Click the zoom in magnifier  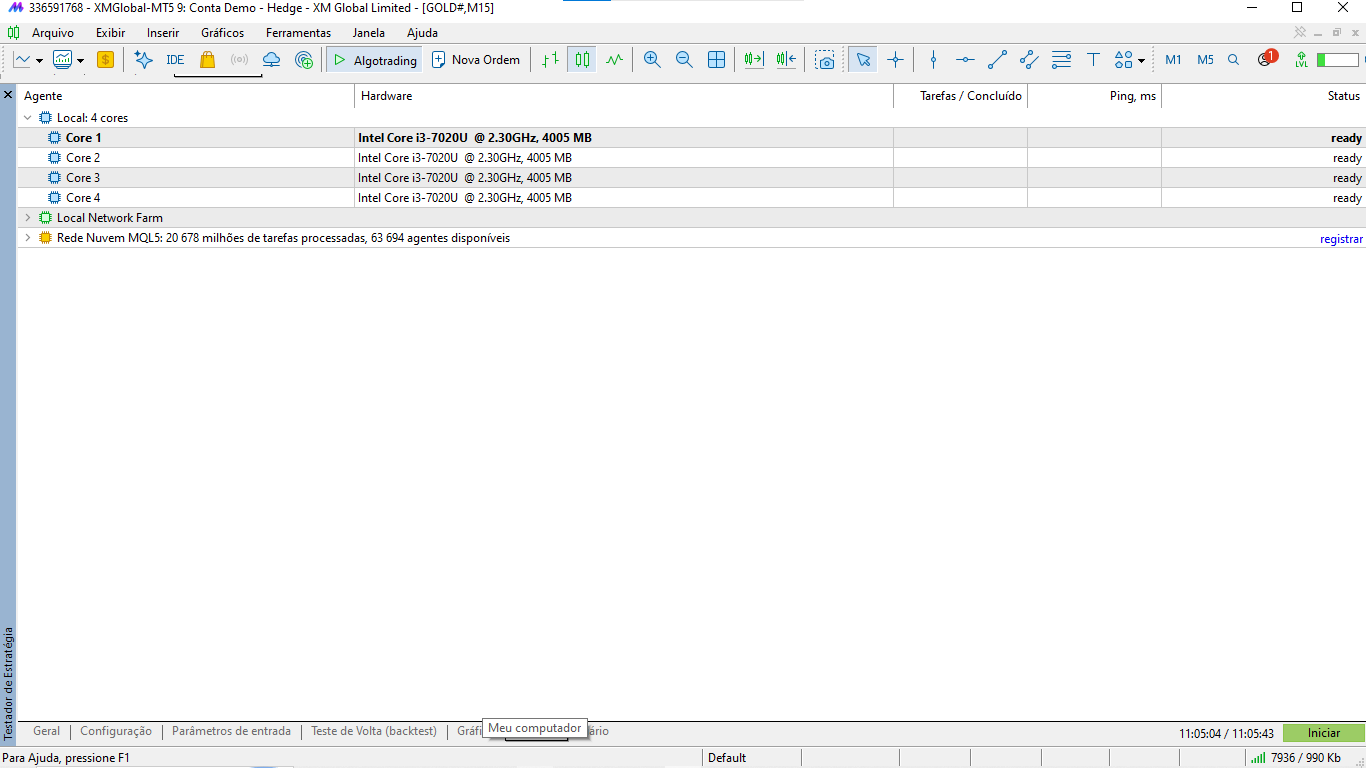tap(652, 60)
